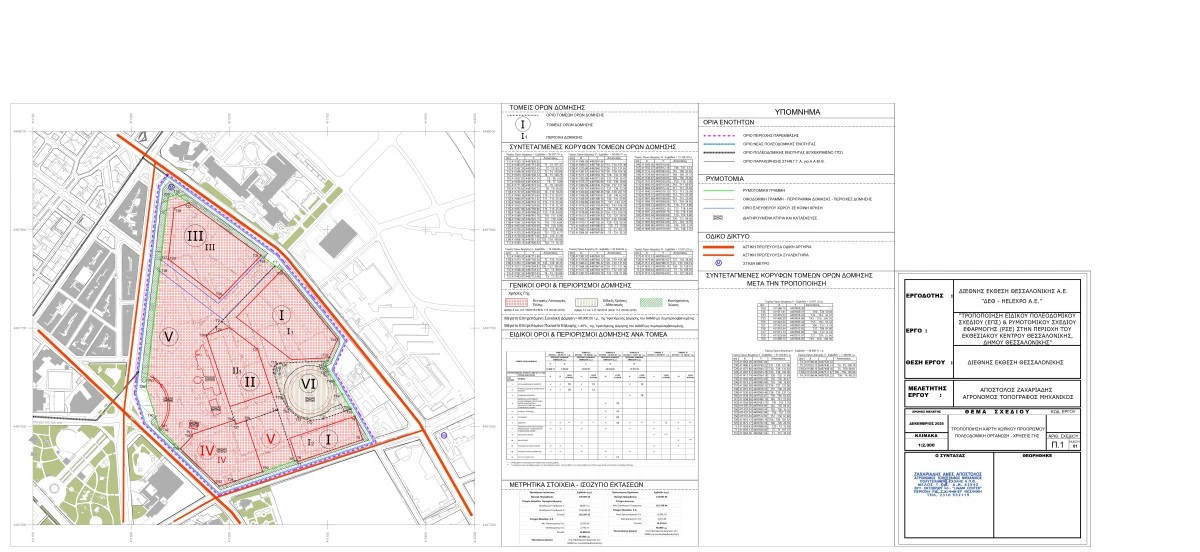Screen dimensions: 1200x552
Task: Click the ΥΠΟΜΝΗΜΑ legend heading
Action: pos(797,111)
